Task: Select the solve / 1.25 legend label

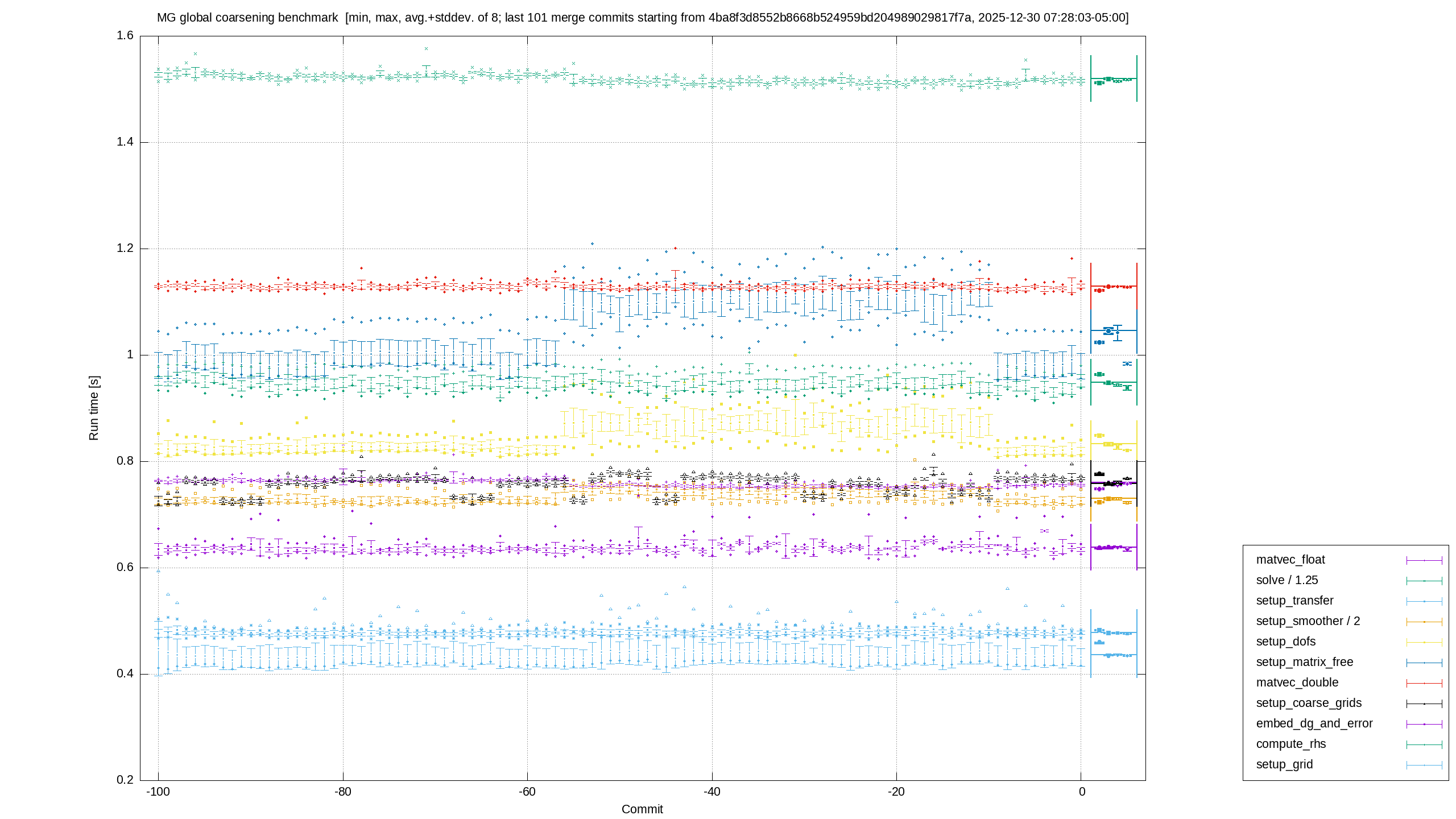Action: click(1287, 580)
